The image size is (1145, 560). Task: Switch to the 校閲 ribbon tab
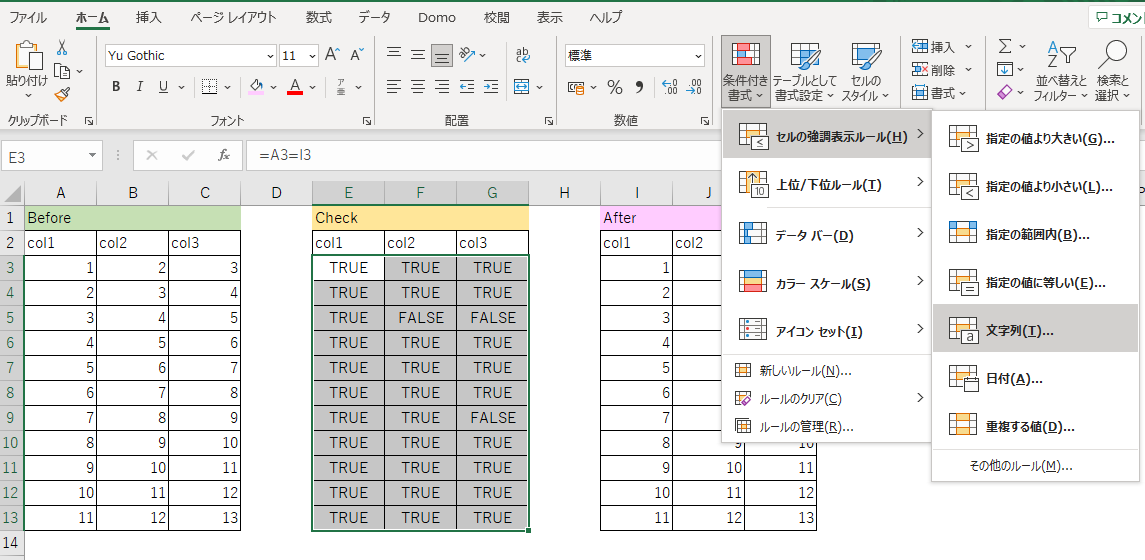[497, 18]
